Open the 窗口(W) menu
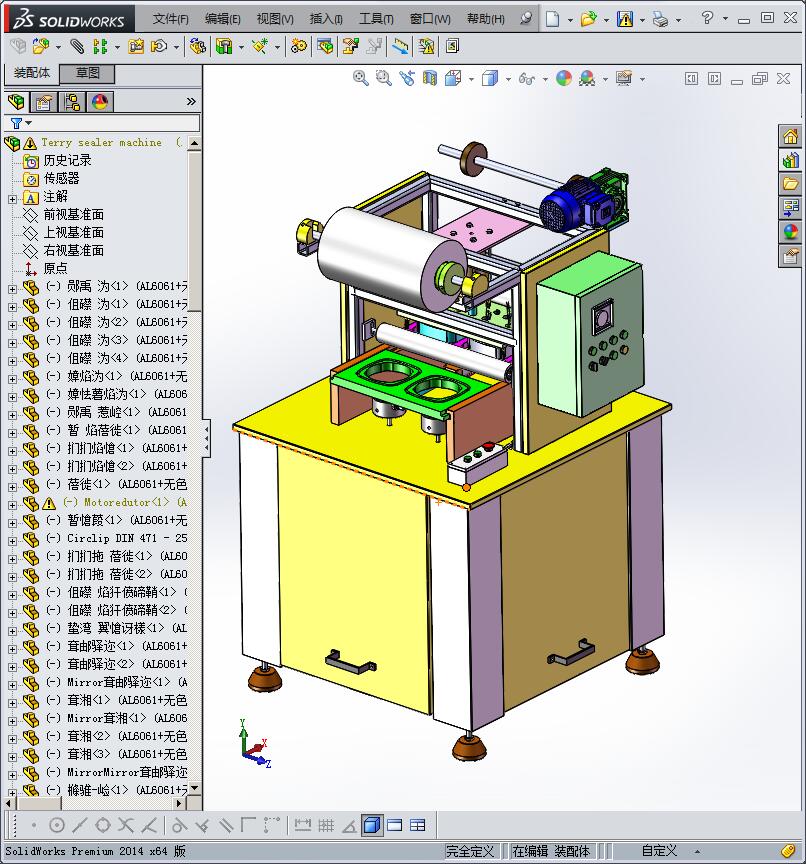The width and height of the screenshot is (806, 864). tap(430, 19)
